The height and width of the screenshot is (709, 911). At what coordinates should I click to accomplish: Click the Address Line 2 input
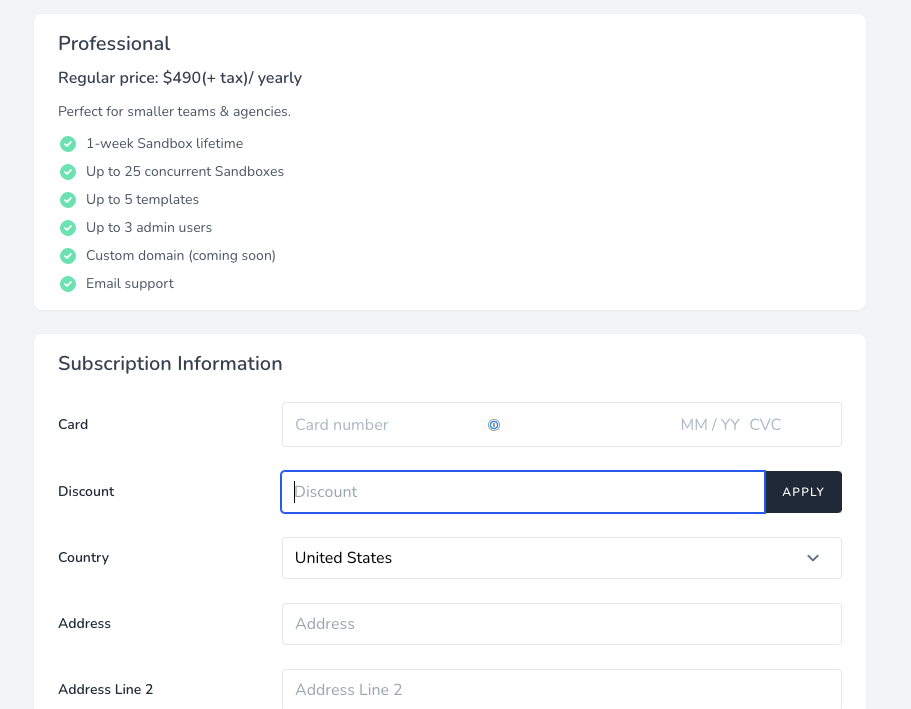561,689
